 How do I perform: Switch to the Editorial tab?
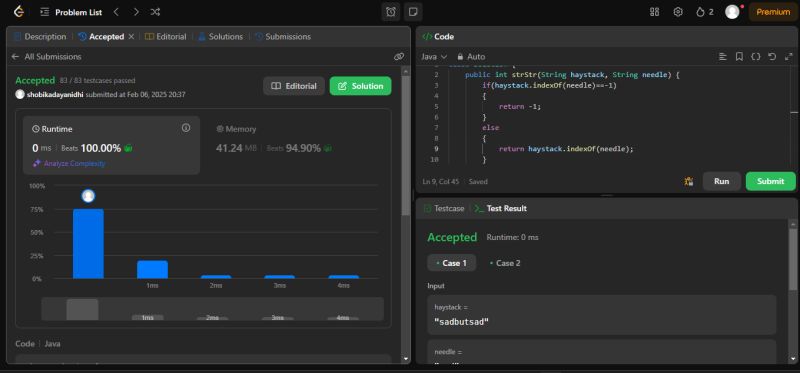166,37
